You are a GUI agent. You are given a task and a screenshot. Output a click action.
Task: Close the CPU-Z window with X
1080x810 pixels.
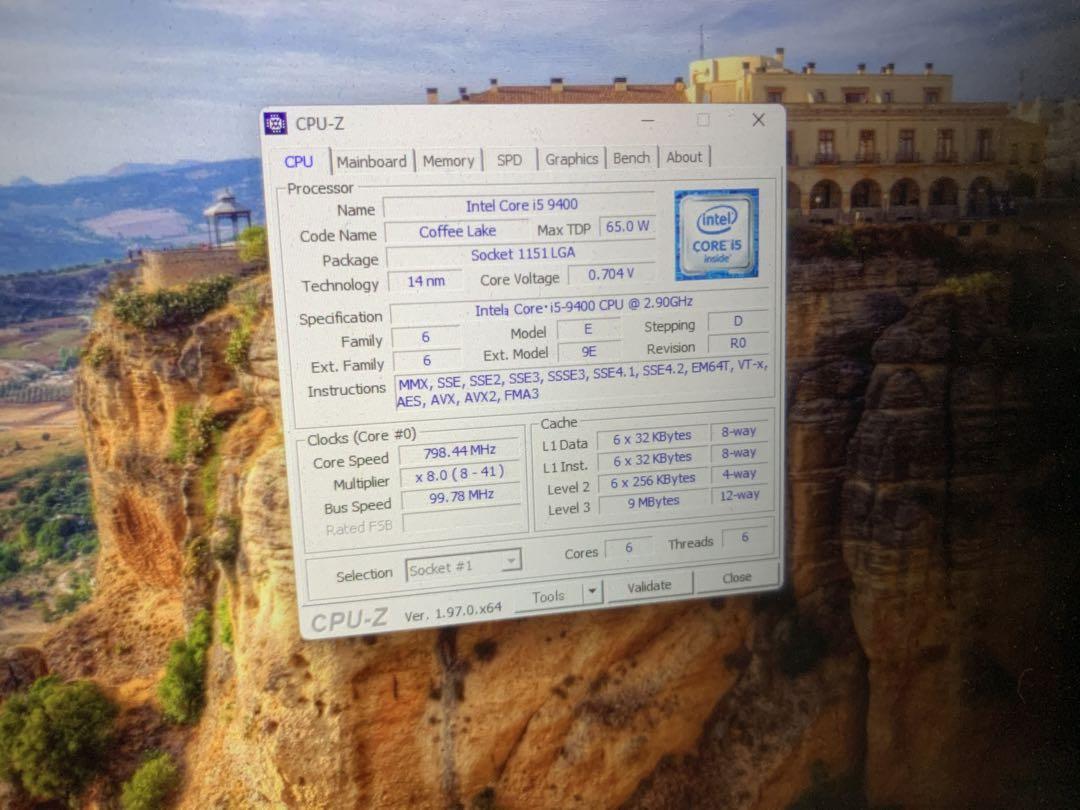coord(758,120)
